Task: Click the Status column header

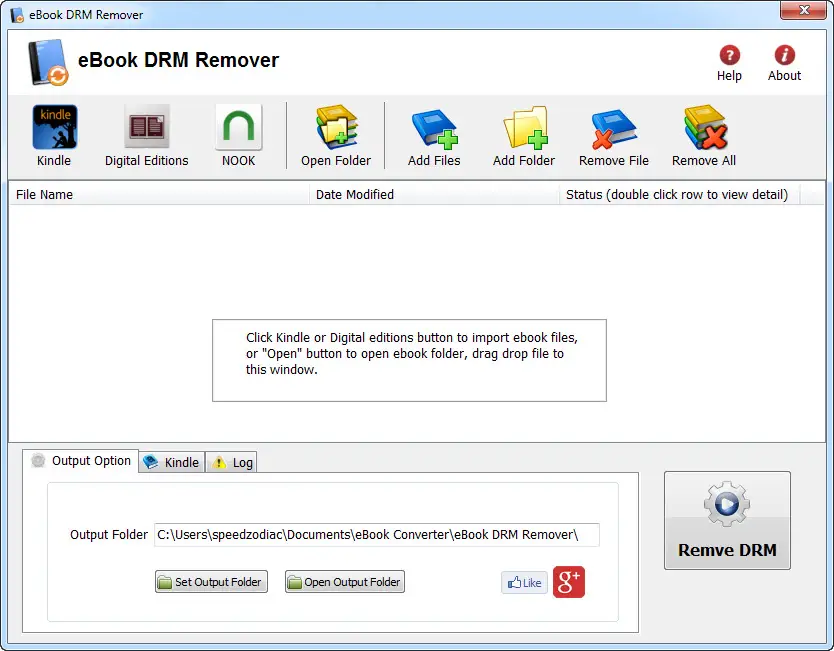Action: (x=679, y=195)
